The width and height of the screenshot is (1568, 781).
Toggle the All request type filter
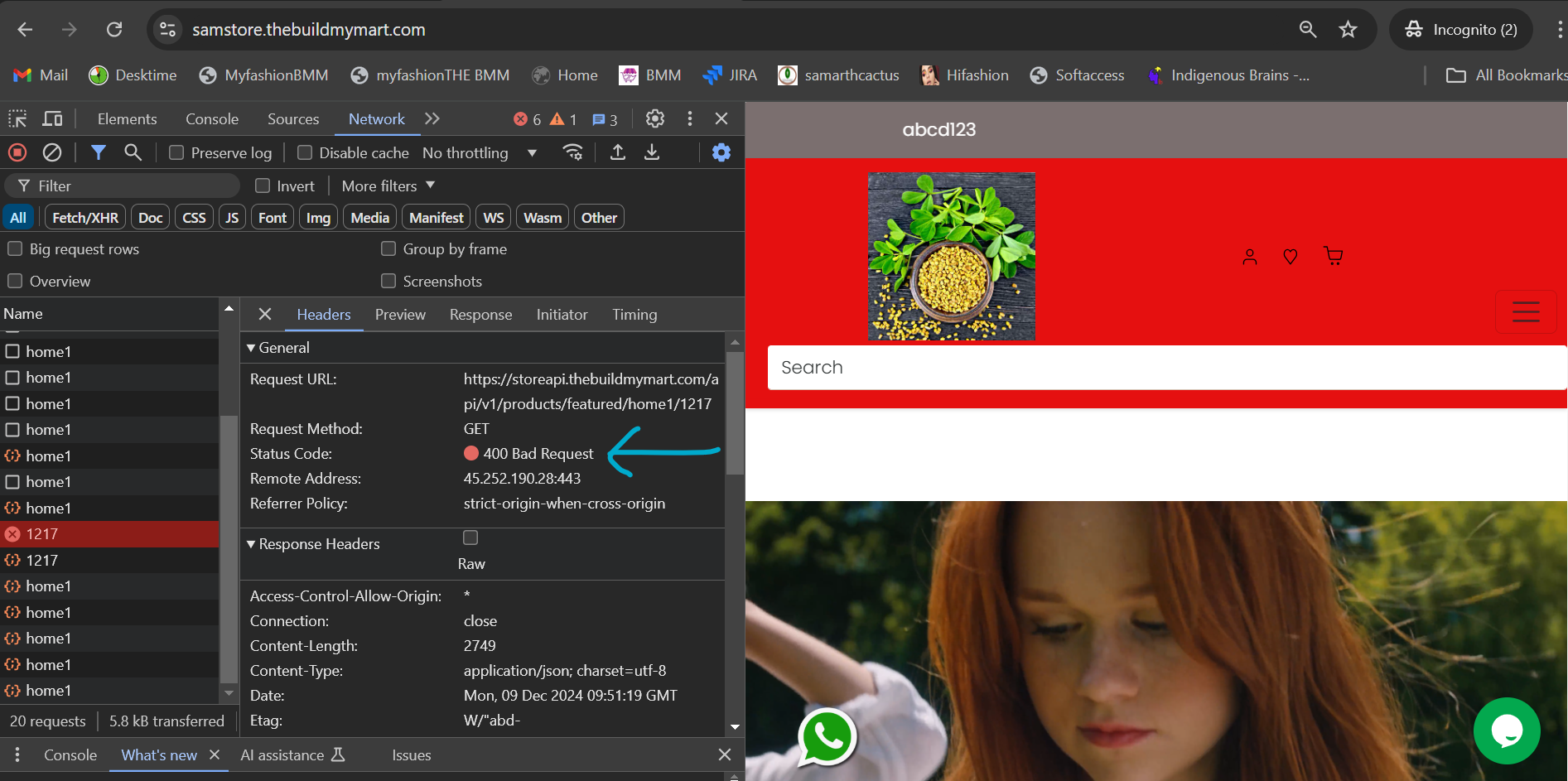[18, 217]
